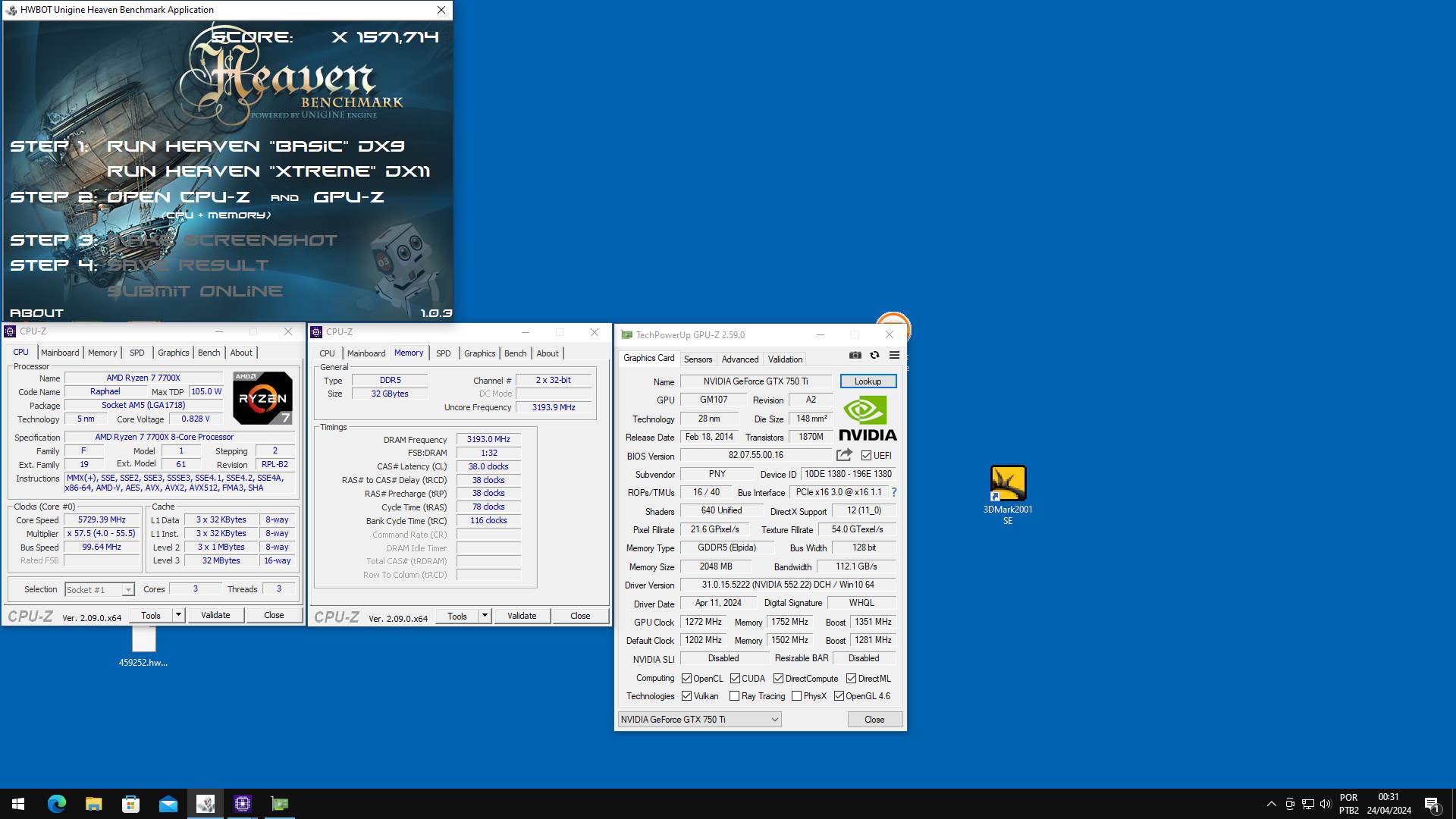This screenshot has height=819, width=1456.
Task: Open the 3DMark2001 SE desktop shortcut
Action: pyautogui.click(x=1008, y=494)
